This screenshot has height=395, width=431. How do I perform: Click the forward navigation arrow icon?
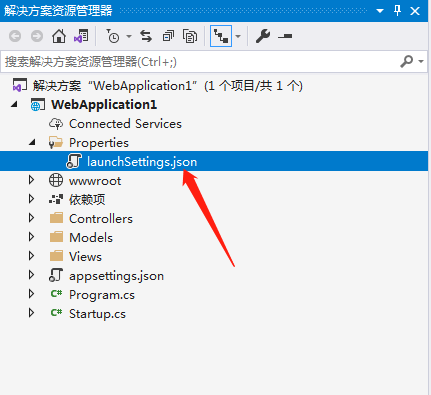pyautogui.click(x=37, y=36)
